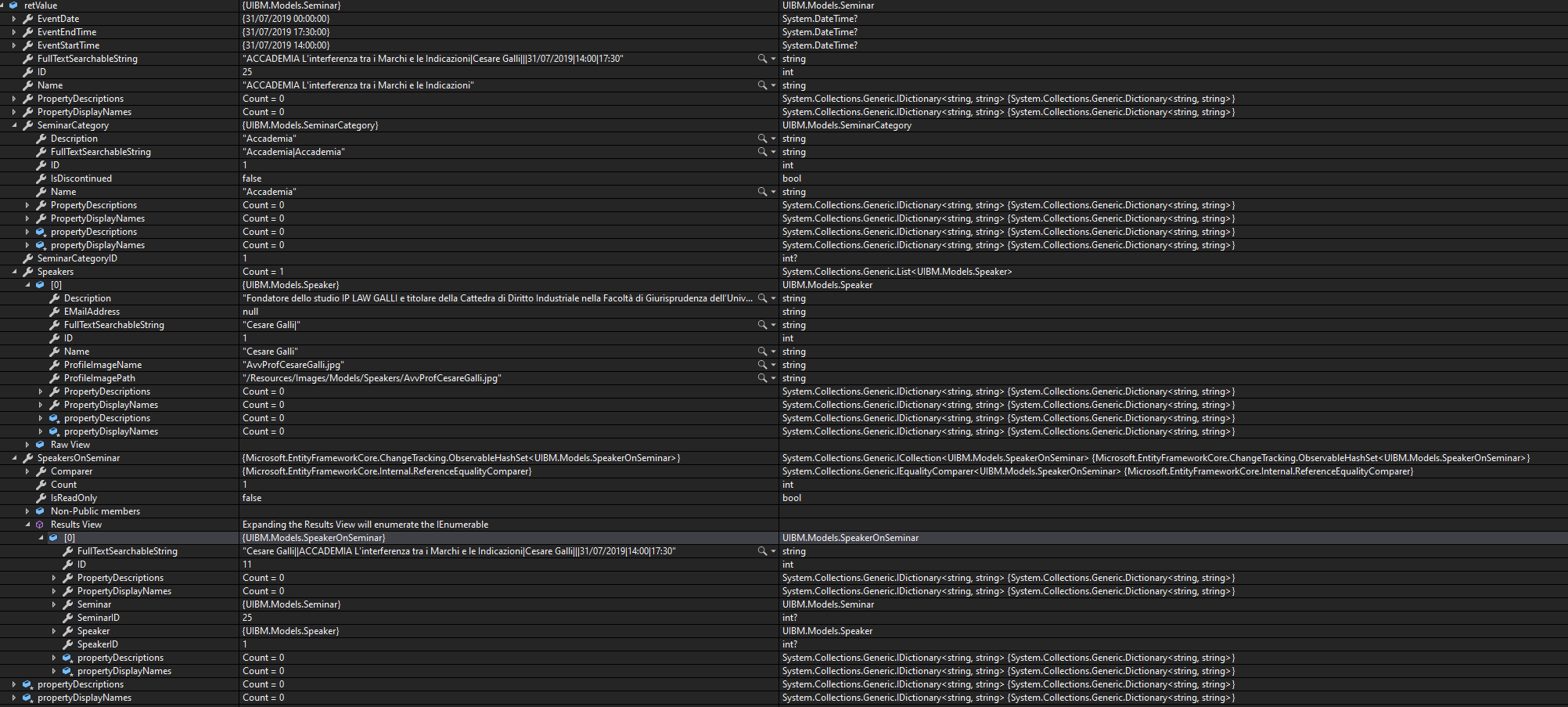Expand PropertyDescriptions under the Speaker item
Screen dimensions: 1568x707
(41, 391)
